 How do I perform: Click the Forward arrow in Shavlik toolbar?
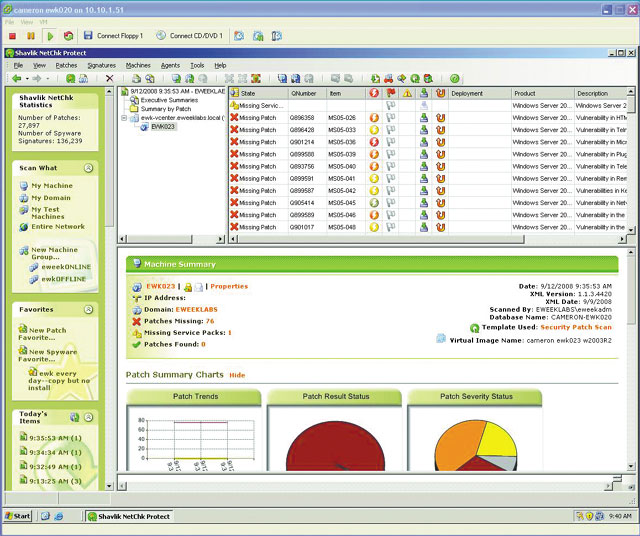click(x=37, y=78)
